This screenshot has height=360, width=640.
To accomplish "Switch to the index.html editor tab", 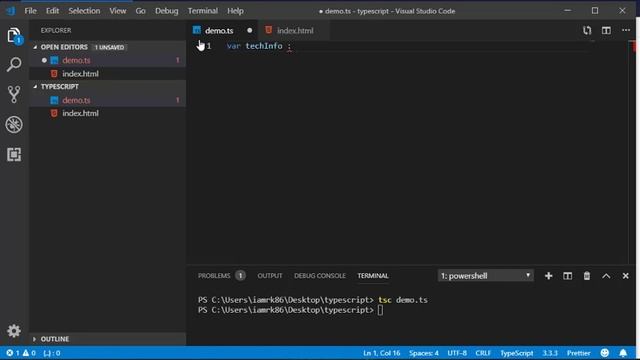I will tap(295, 31).
